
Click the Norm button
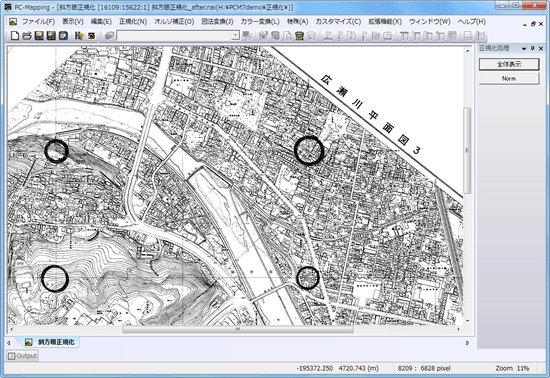tap(509, 78)
